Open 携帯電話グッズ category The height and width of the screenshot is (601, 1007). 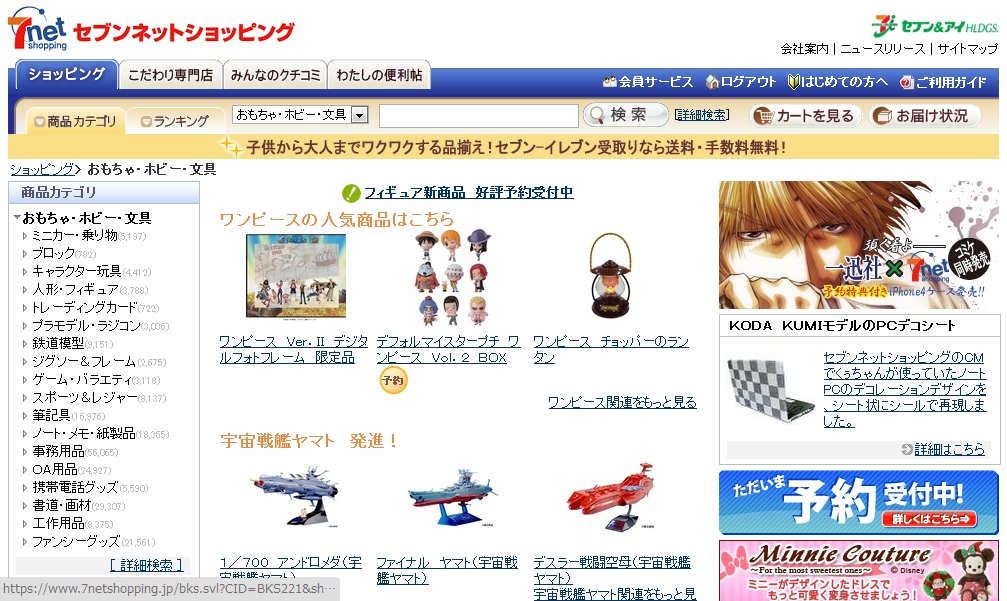point(75,487)
